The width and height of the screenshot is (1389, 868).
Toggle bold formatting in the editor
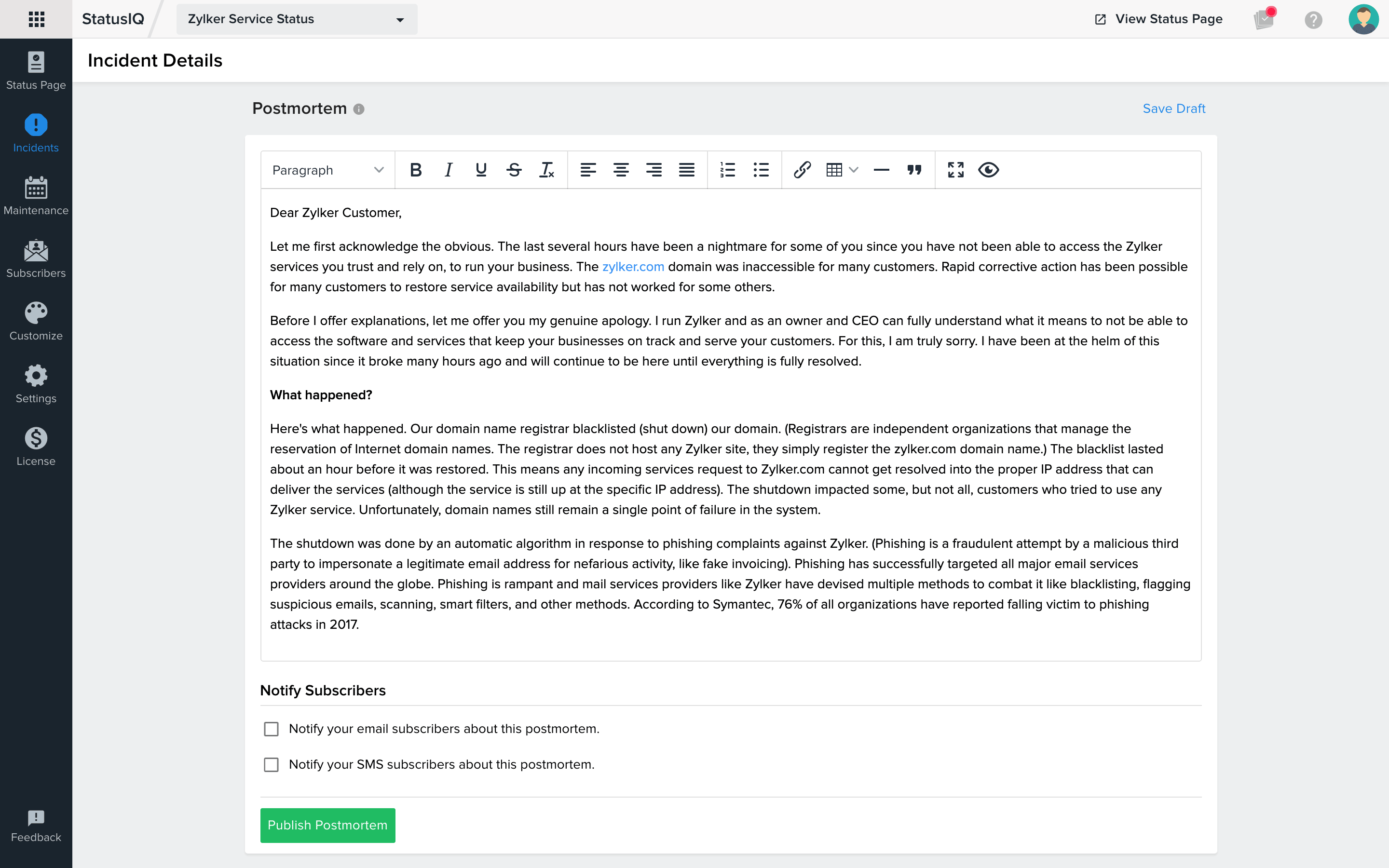[416, 169]
